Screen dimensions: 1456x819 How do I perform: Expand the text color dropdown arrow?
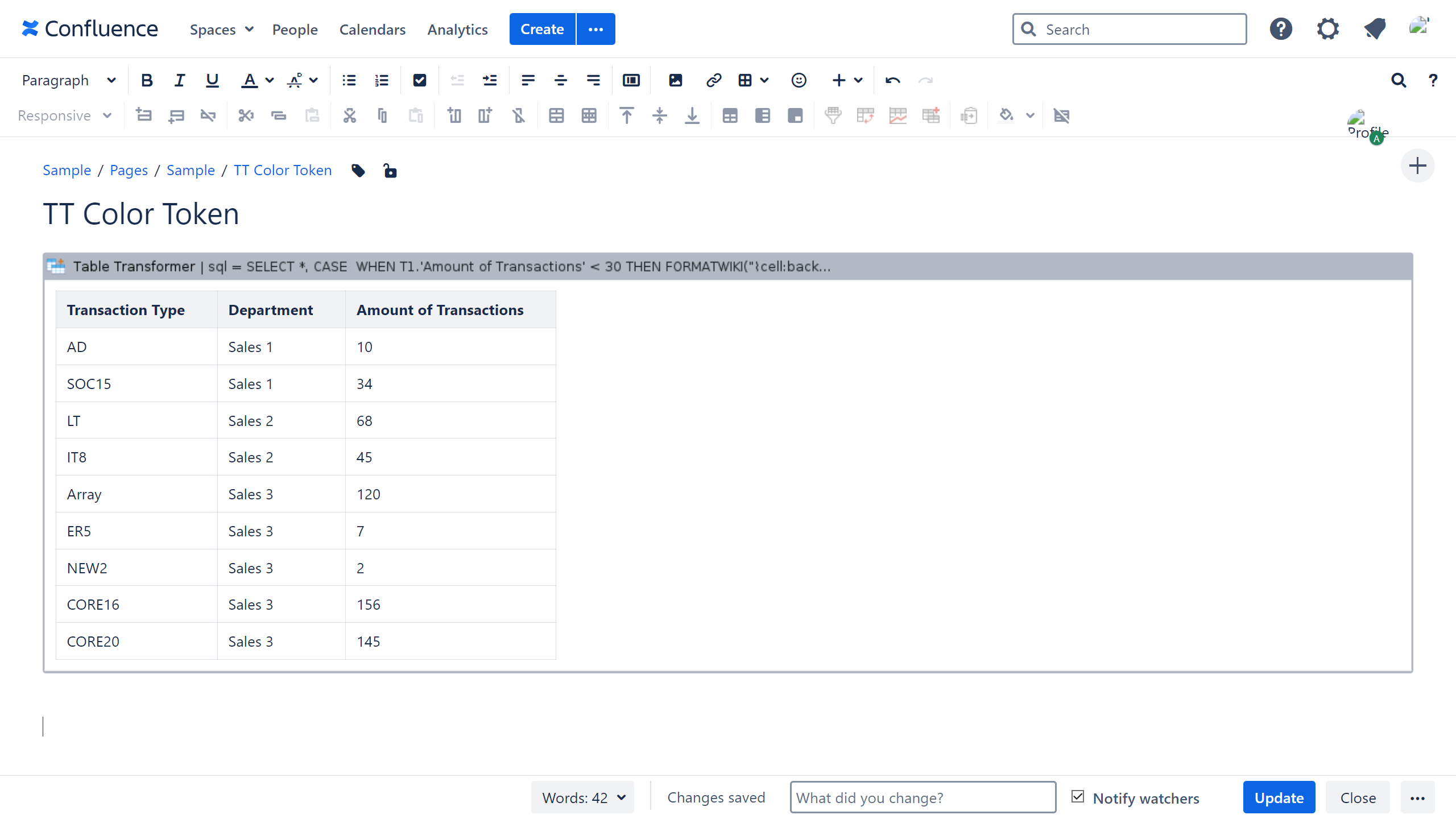(x=270, y=80)
